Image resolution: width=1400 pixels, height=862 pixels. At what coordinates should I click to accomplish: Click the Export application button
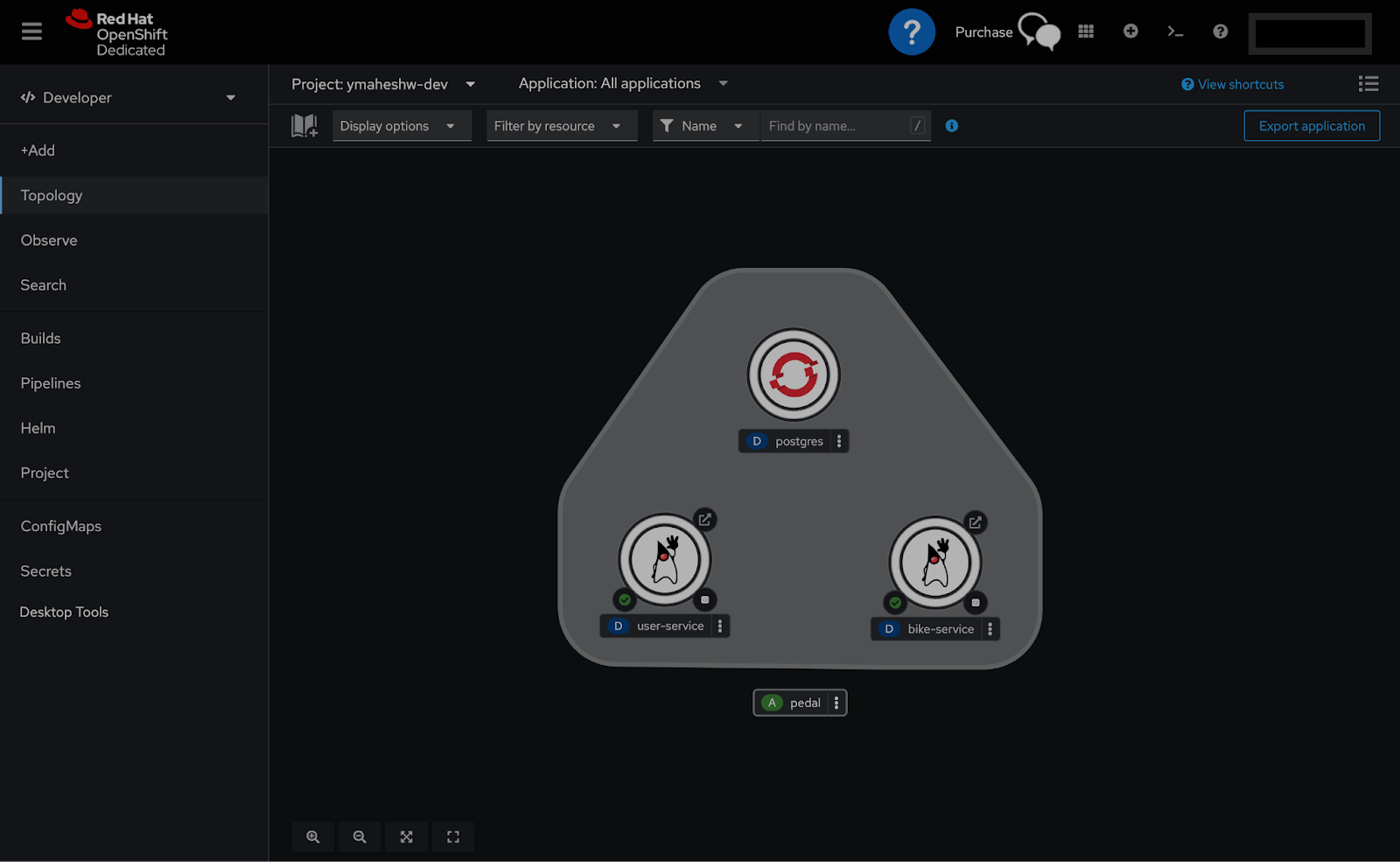(1312, 126)
